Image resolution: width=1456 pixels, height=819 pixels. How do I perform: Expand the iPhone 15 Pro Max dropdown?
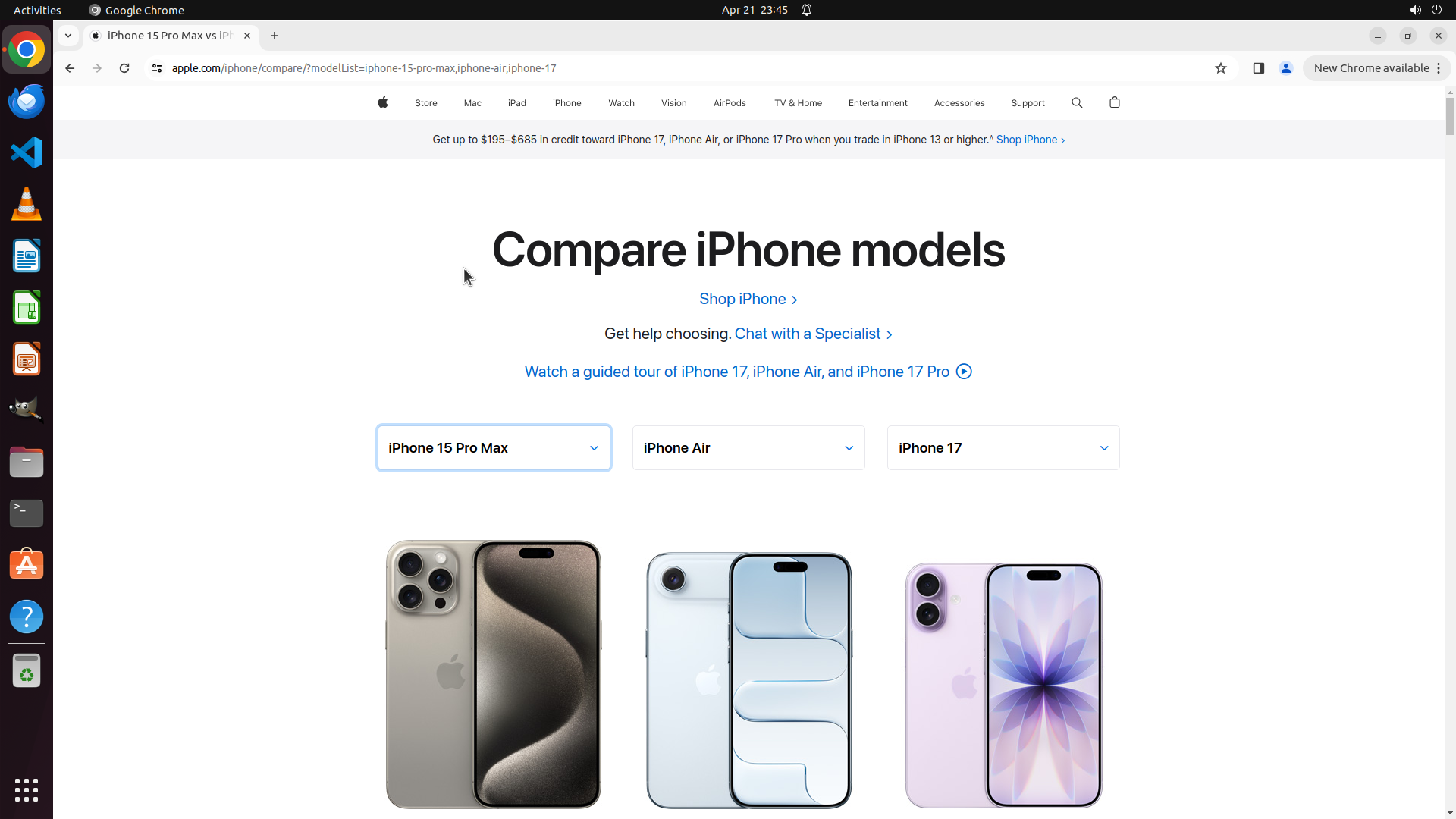click(494, 448)
